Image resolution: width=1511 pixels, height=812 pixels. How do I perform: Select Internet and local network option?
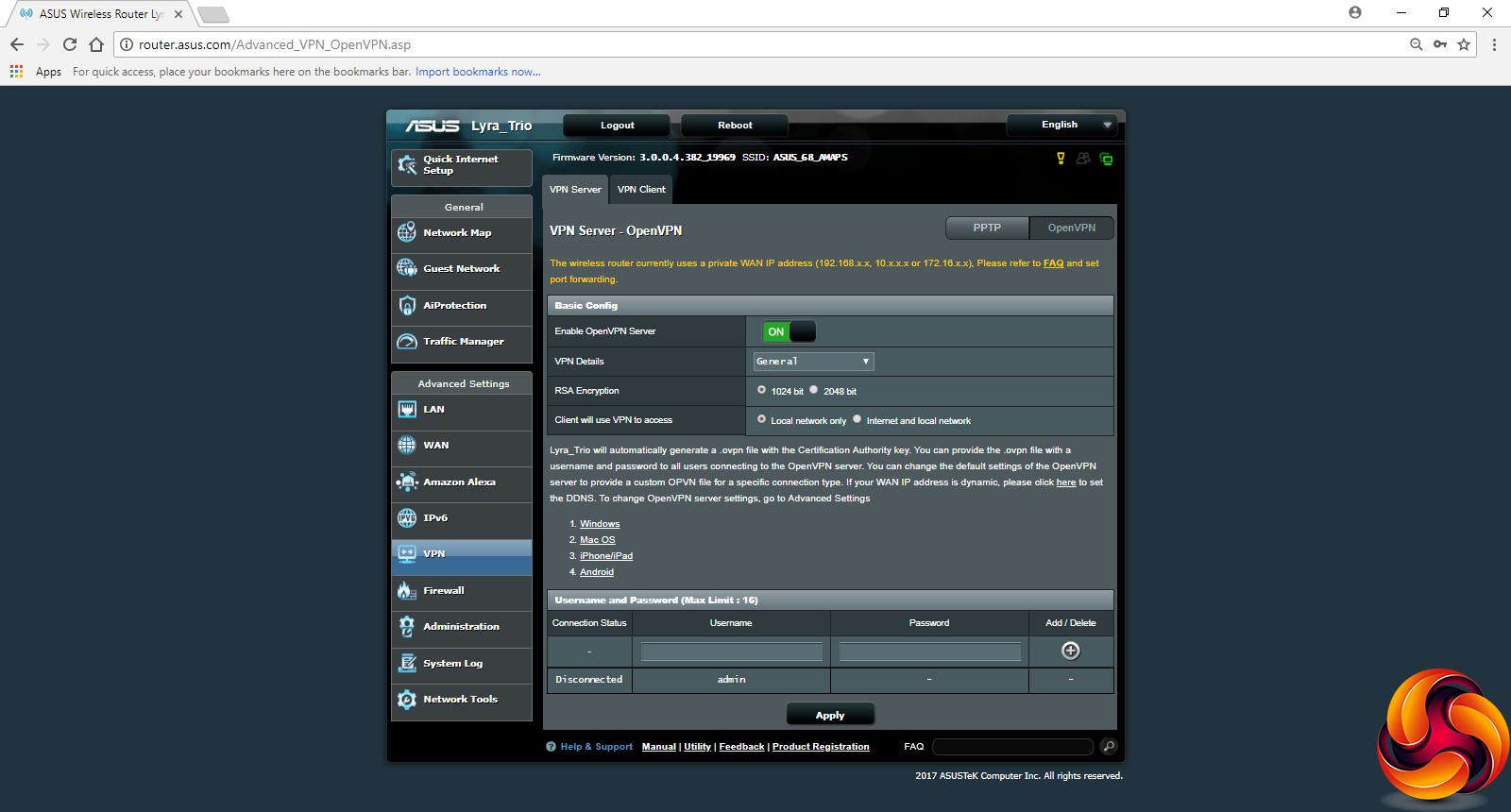click(x=857, y=419)
